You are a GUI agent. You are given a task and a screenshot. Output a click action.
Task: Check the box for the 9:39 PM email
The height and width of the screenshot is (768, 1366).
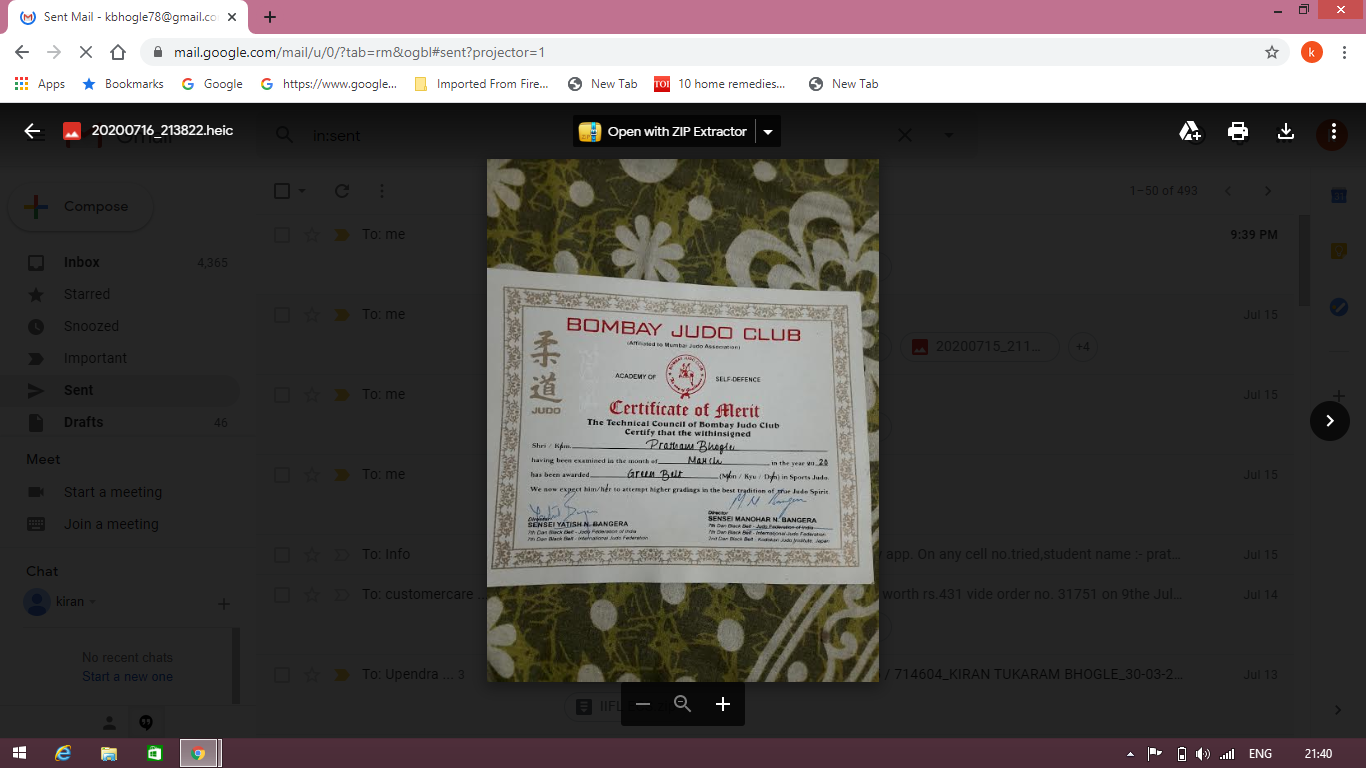282,235
